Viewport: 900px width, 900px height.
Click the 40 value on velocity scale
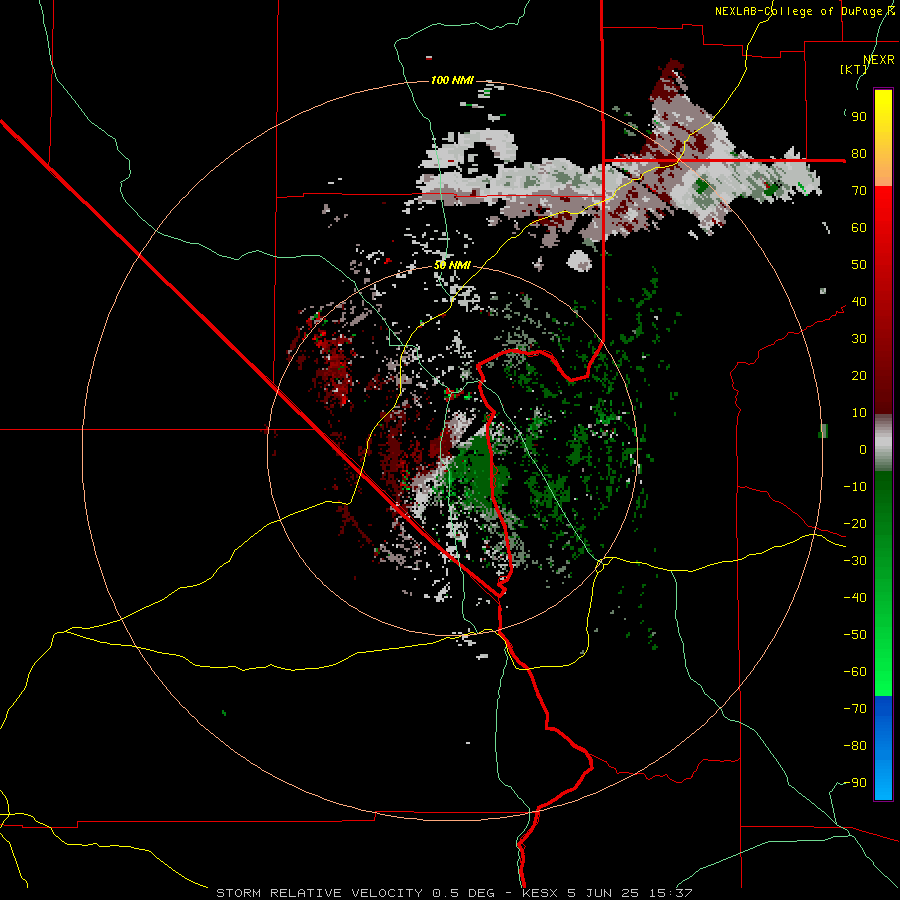point(859,302)
